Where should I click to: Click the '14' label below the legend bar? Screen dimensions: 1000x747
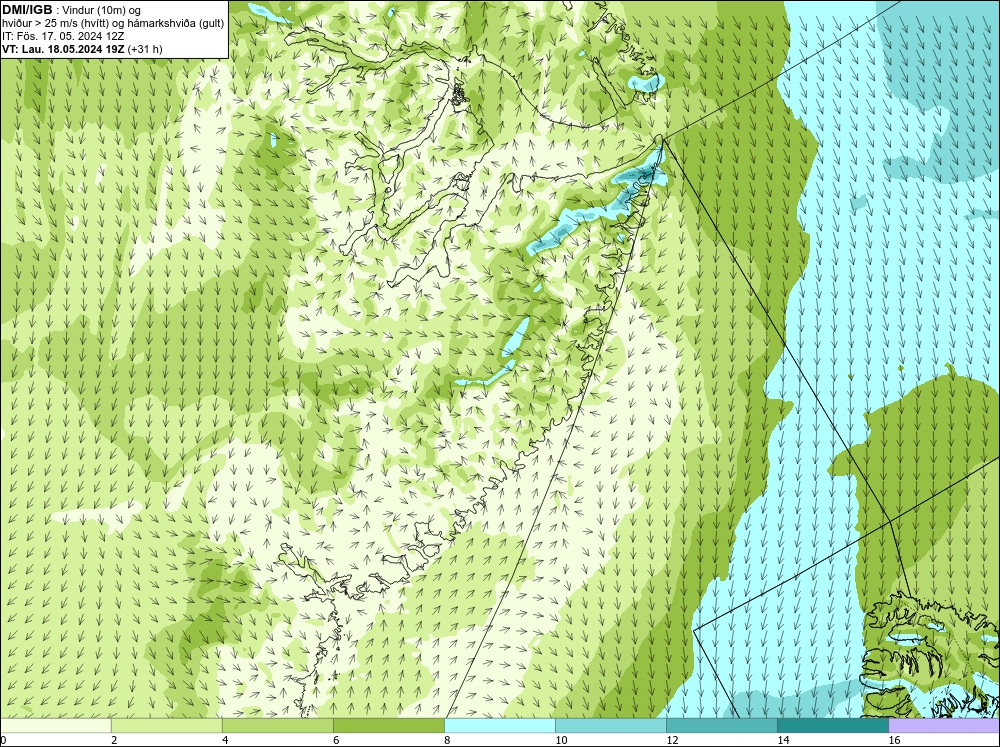click(x=783, y=740)
